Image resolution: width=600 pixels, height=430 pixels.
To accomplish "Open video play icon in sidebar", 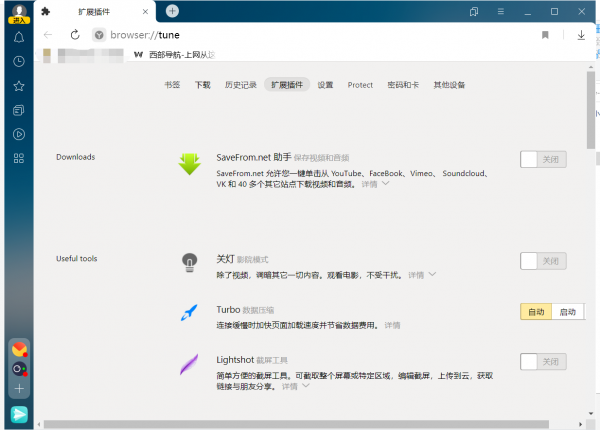I will 19,134.
